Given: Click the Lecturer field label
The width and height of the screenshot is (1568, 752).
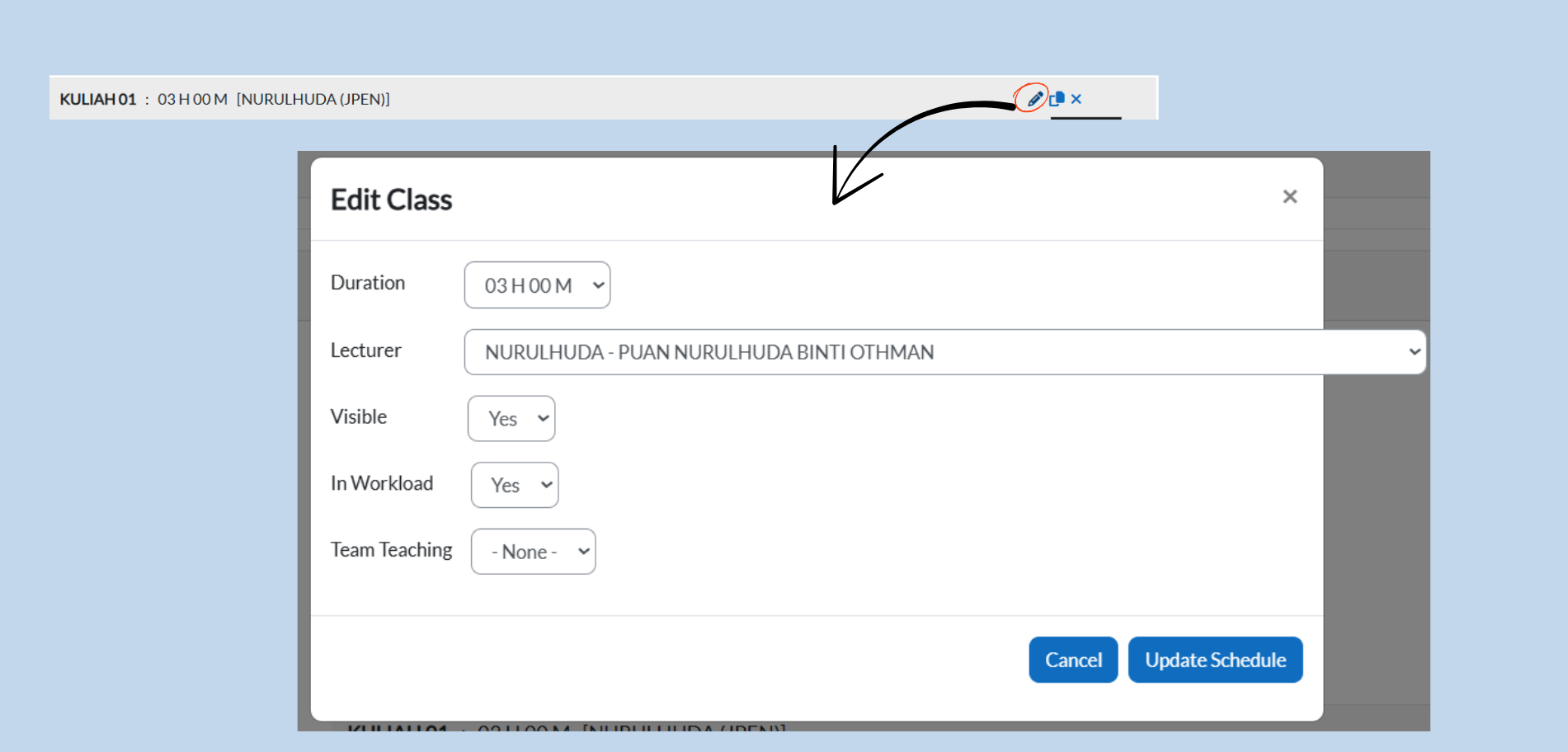Looking at the screenshot, I should (365, 350).
